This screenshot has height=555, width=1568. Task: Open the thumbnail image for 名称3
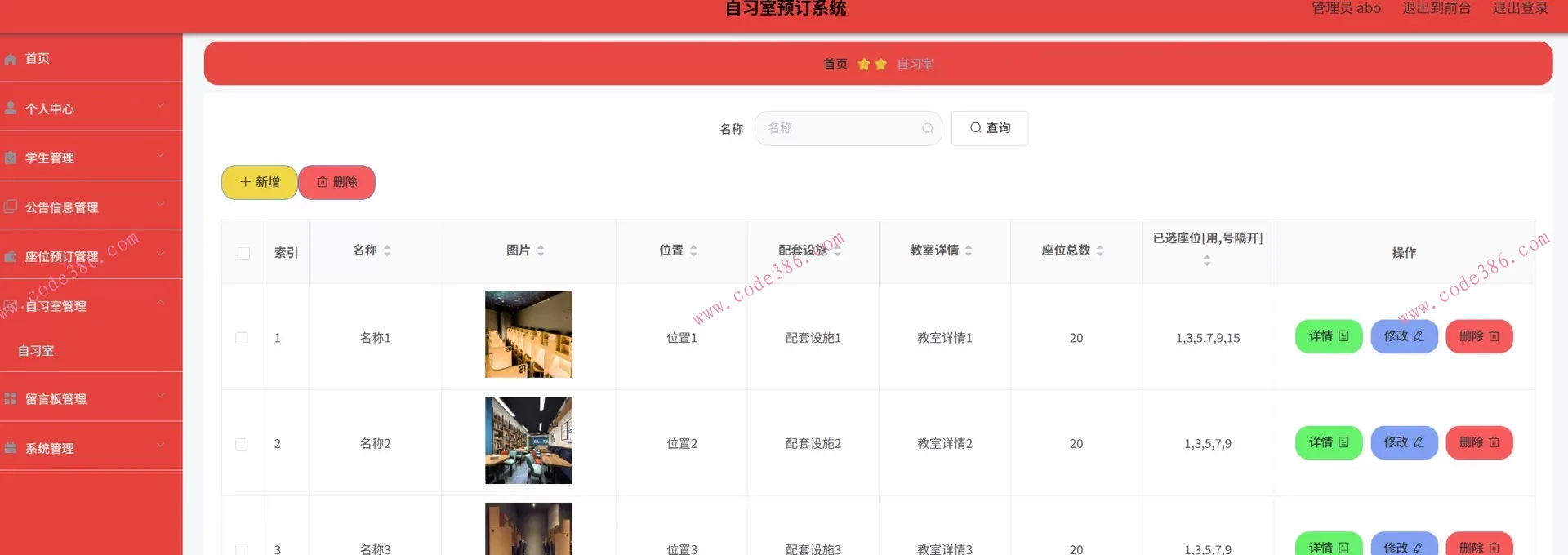click(528, 529)
